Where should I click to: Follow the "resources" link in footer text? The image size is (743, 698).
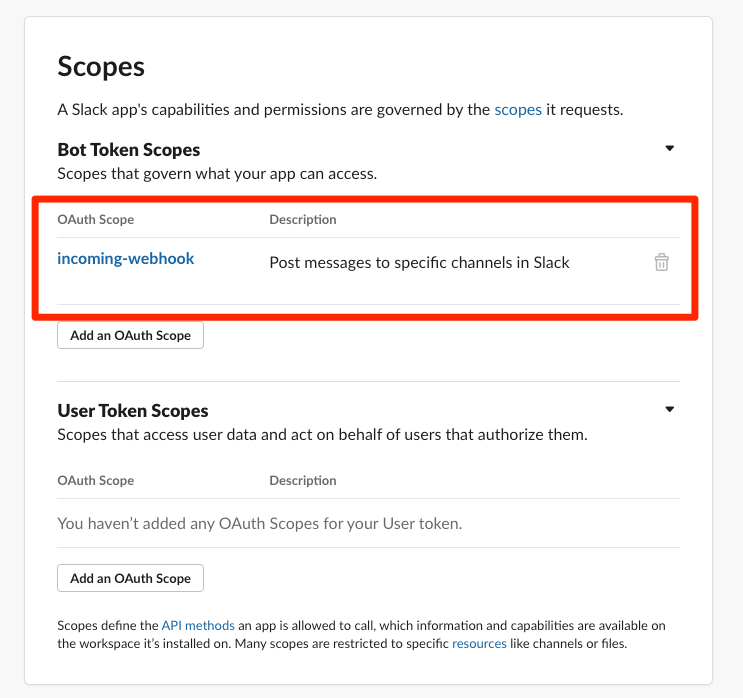pos(479,644)
